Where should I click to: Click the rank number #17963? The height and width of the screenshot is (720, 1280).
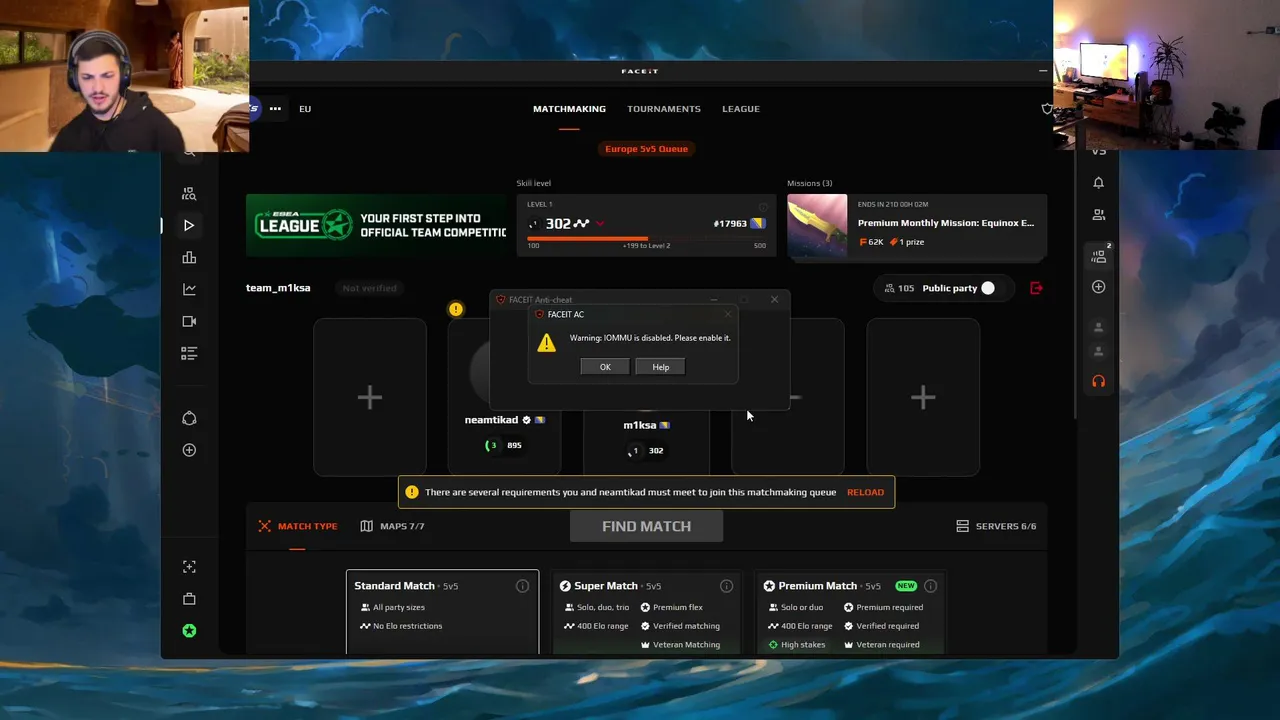coord(730,224)
